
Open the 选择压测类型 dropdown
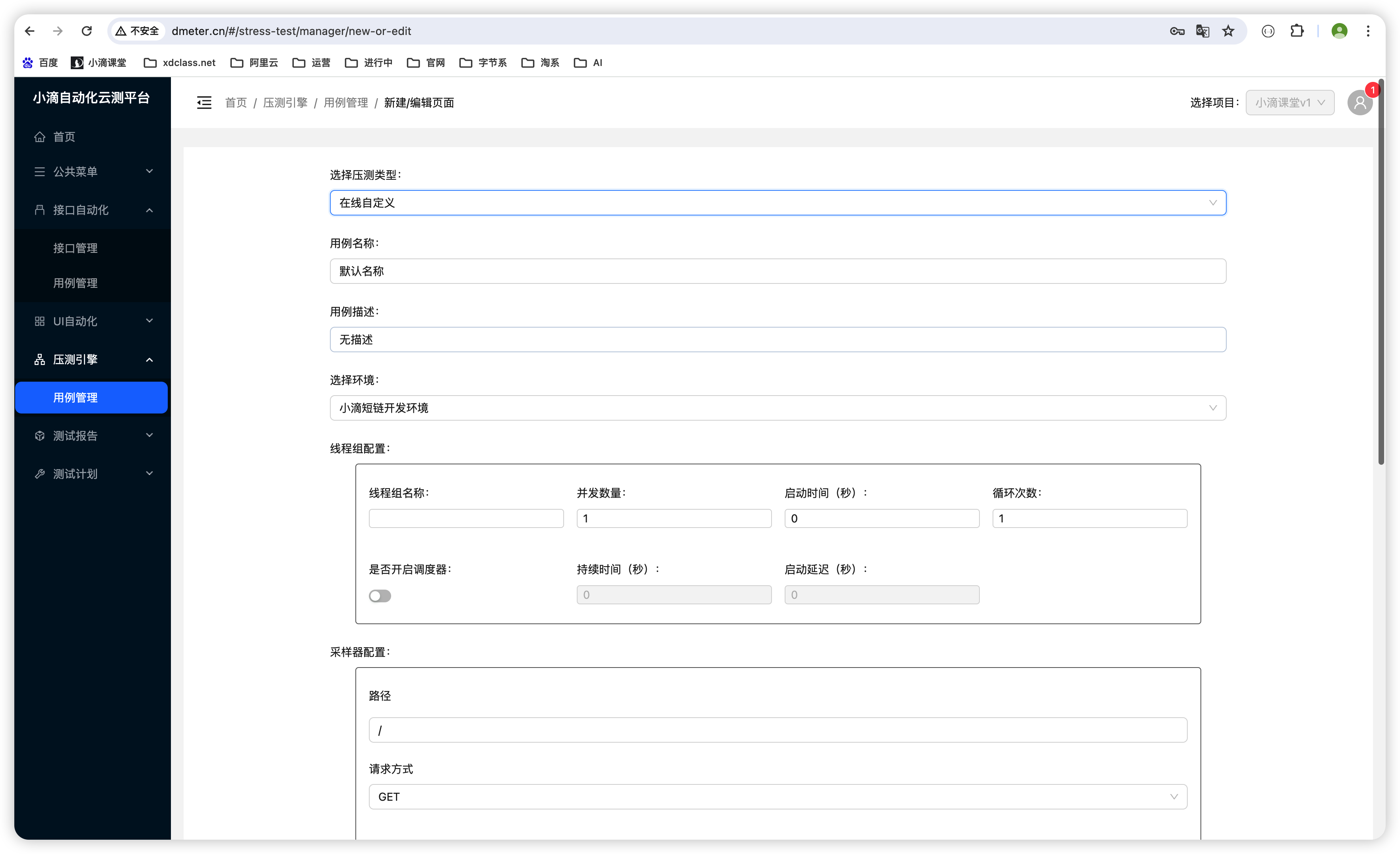[x=777, y=203]
